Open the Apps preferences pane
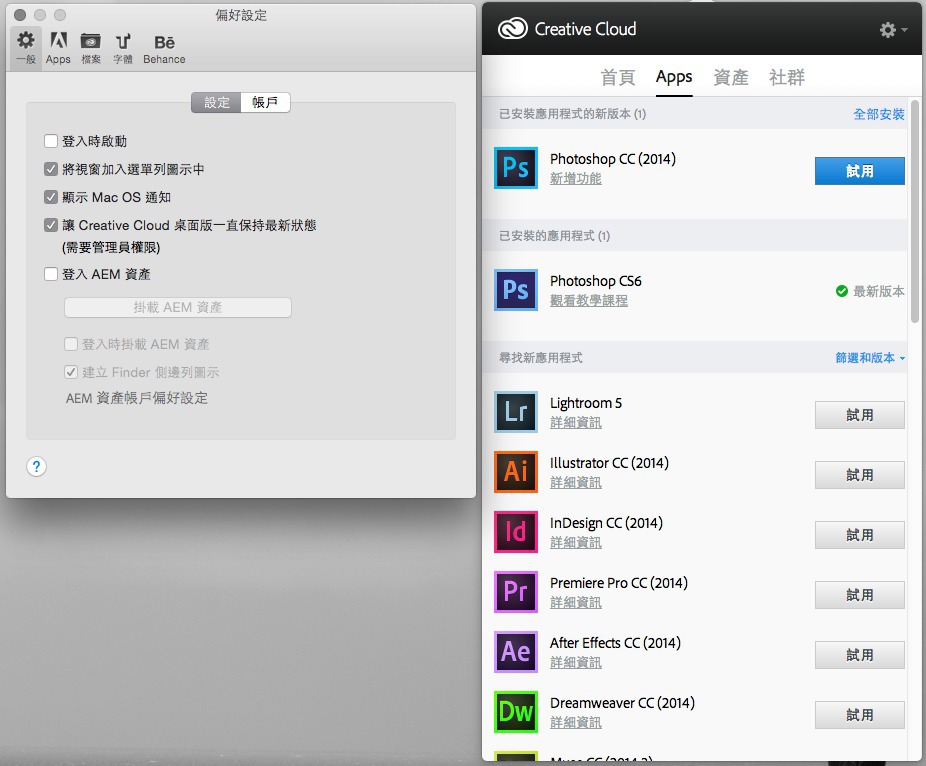Image resolution: width=926 pixels, height=766 pixels. (58, 47)
